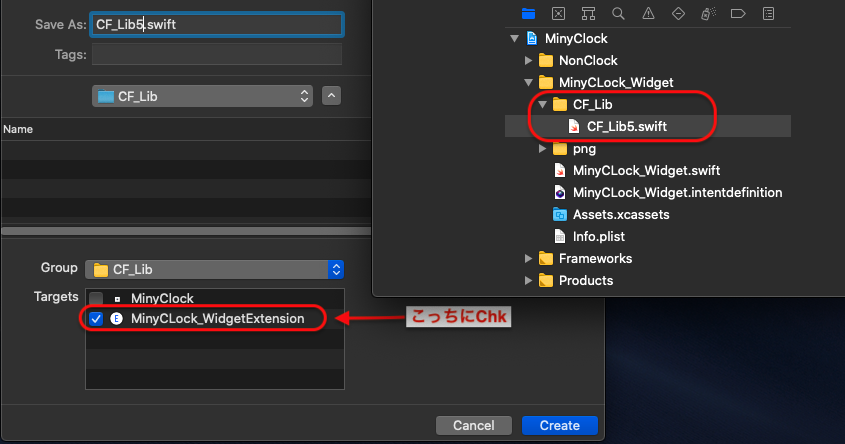The width and height of the screenshot is (845, 444).
Task: Open the Issue navigator warning icon
Action: tap(648, 14)
